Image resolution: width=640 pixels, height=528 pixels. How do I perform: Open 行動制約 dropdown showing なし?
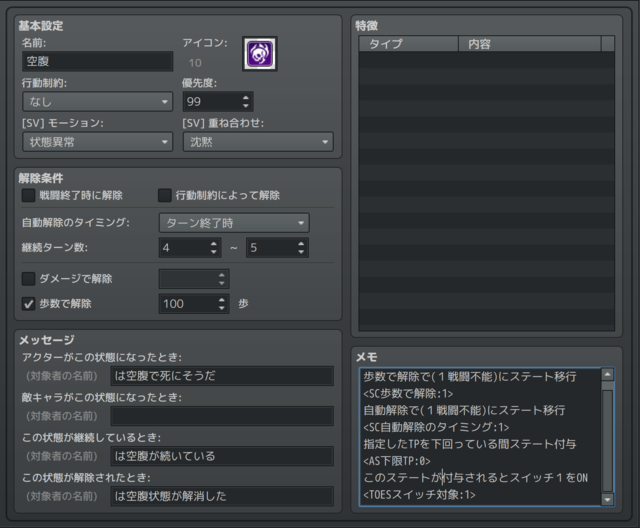[x=98, y=102]
